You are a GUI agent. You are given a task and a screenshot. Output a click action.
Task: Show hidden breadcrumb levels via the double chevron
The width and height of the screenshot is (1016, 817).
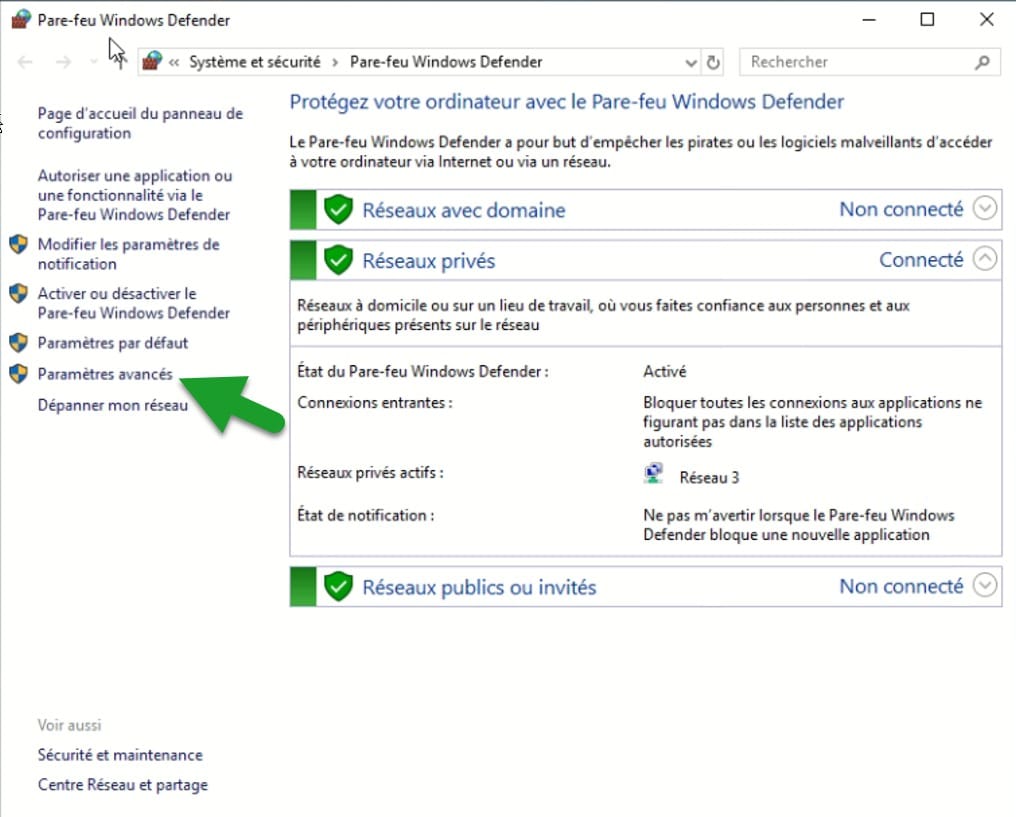(174, 63)
